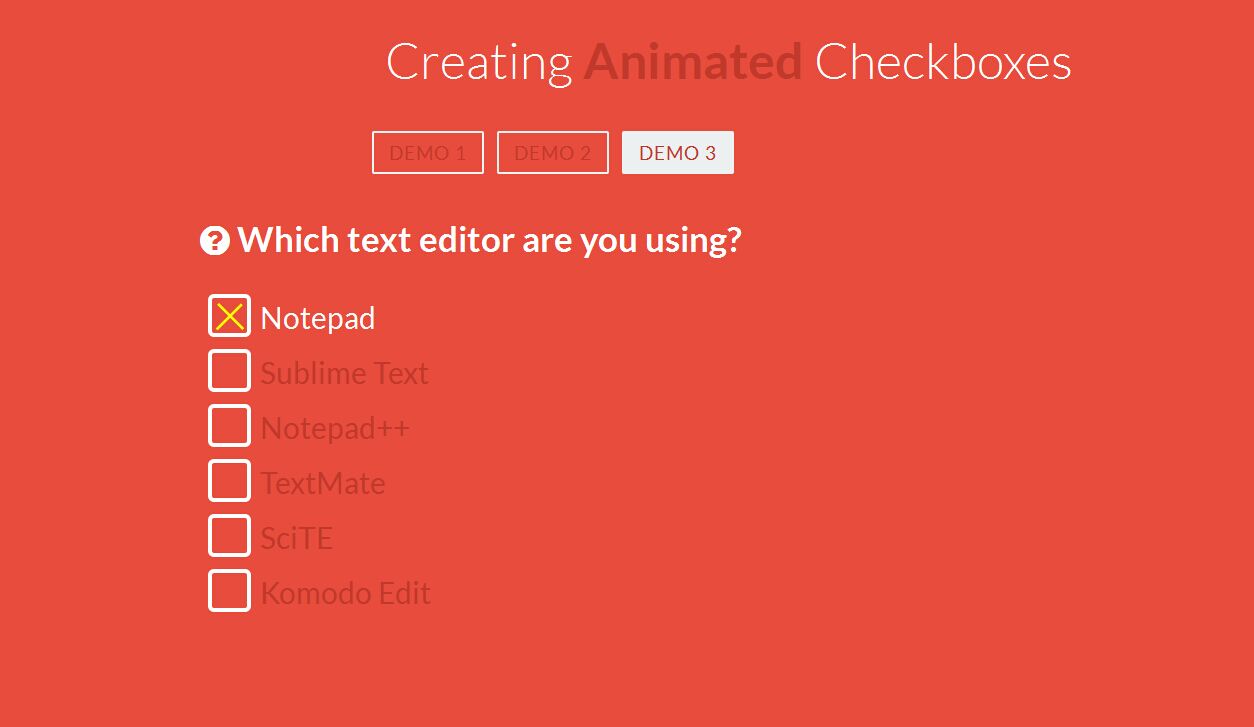Click the 'Notepad++' label text
1254x727 pixels.
click(x=335, y=428)
